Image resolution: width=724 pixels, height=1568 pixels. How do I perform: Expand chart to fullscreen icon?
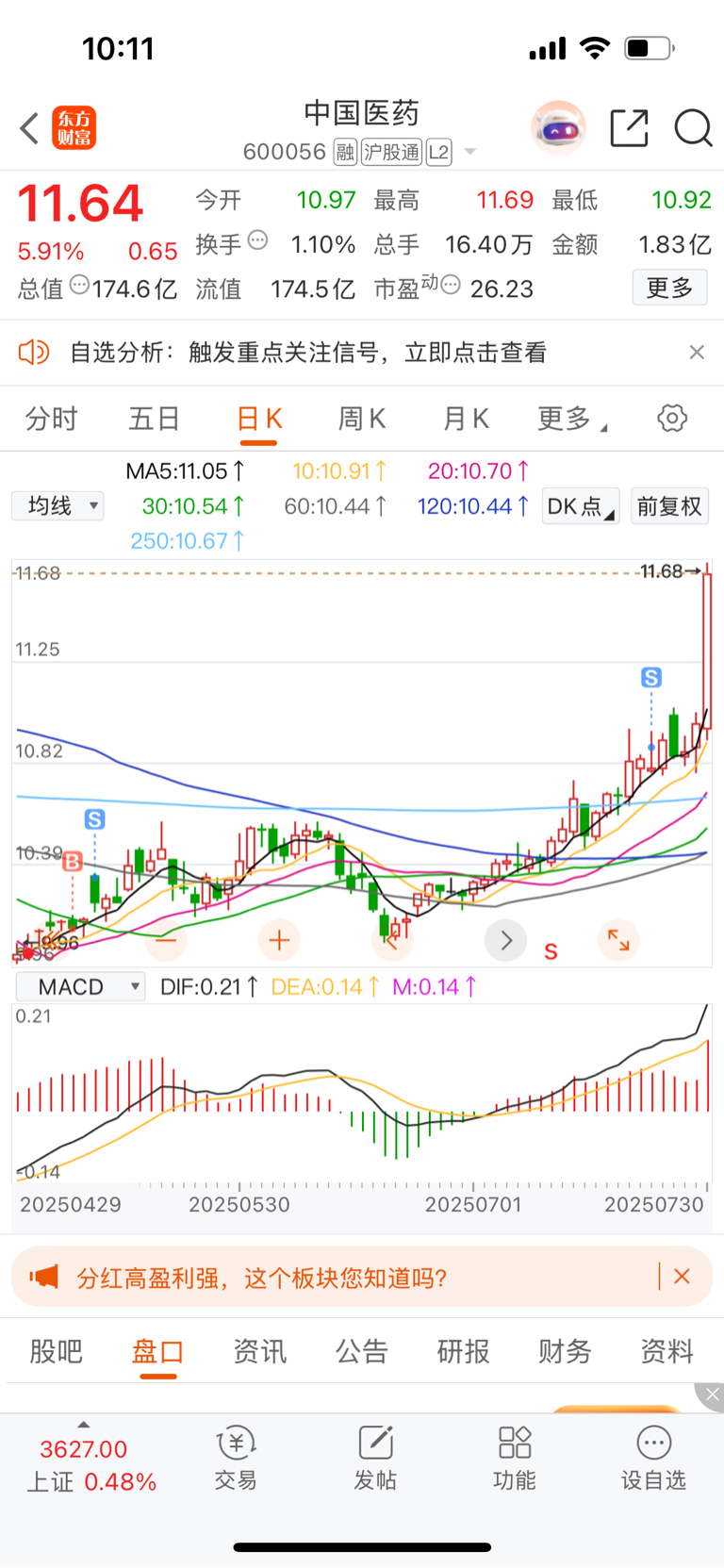click(618, 940)
